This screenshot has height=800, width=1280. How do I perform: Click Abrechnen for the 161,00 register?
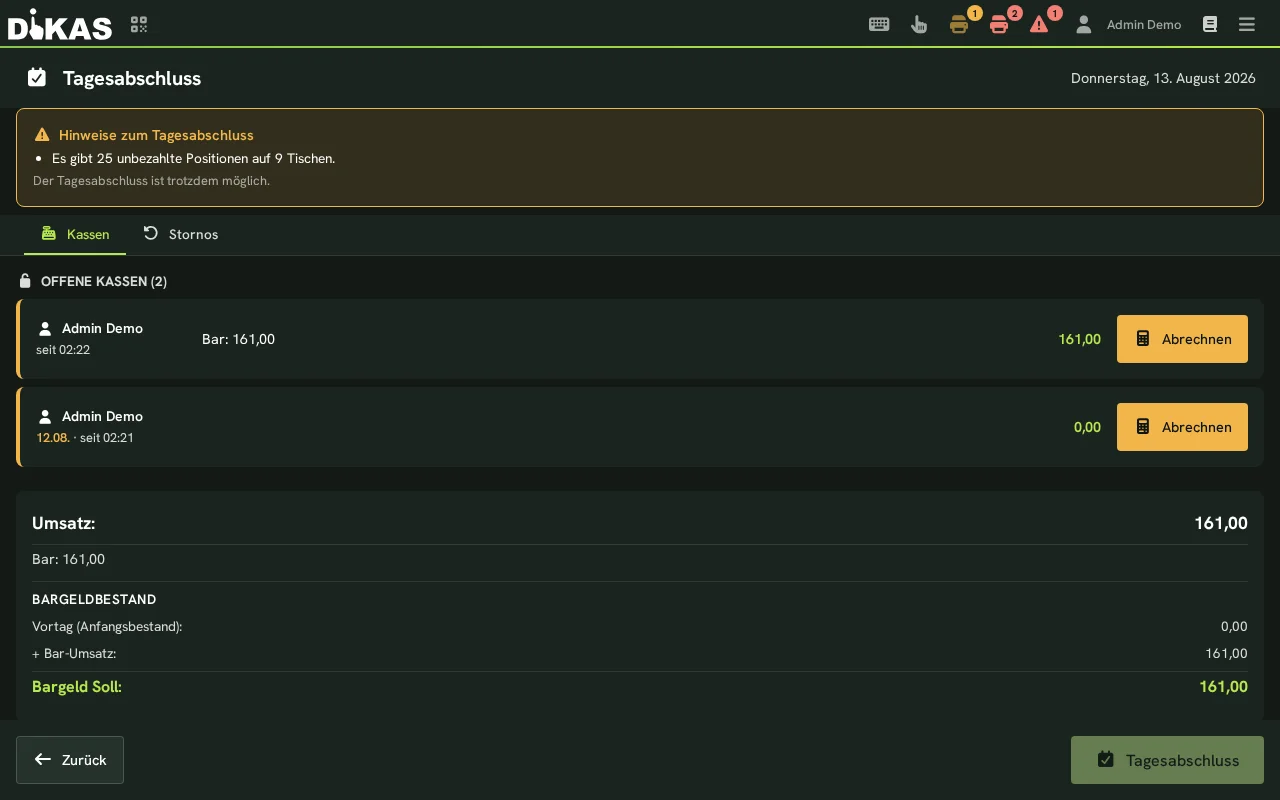pos(1182,339)
